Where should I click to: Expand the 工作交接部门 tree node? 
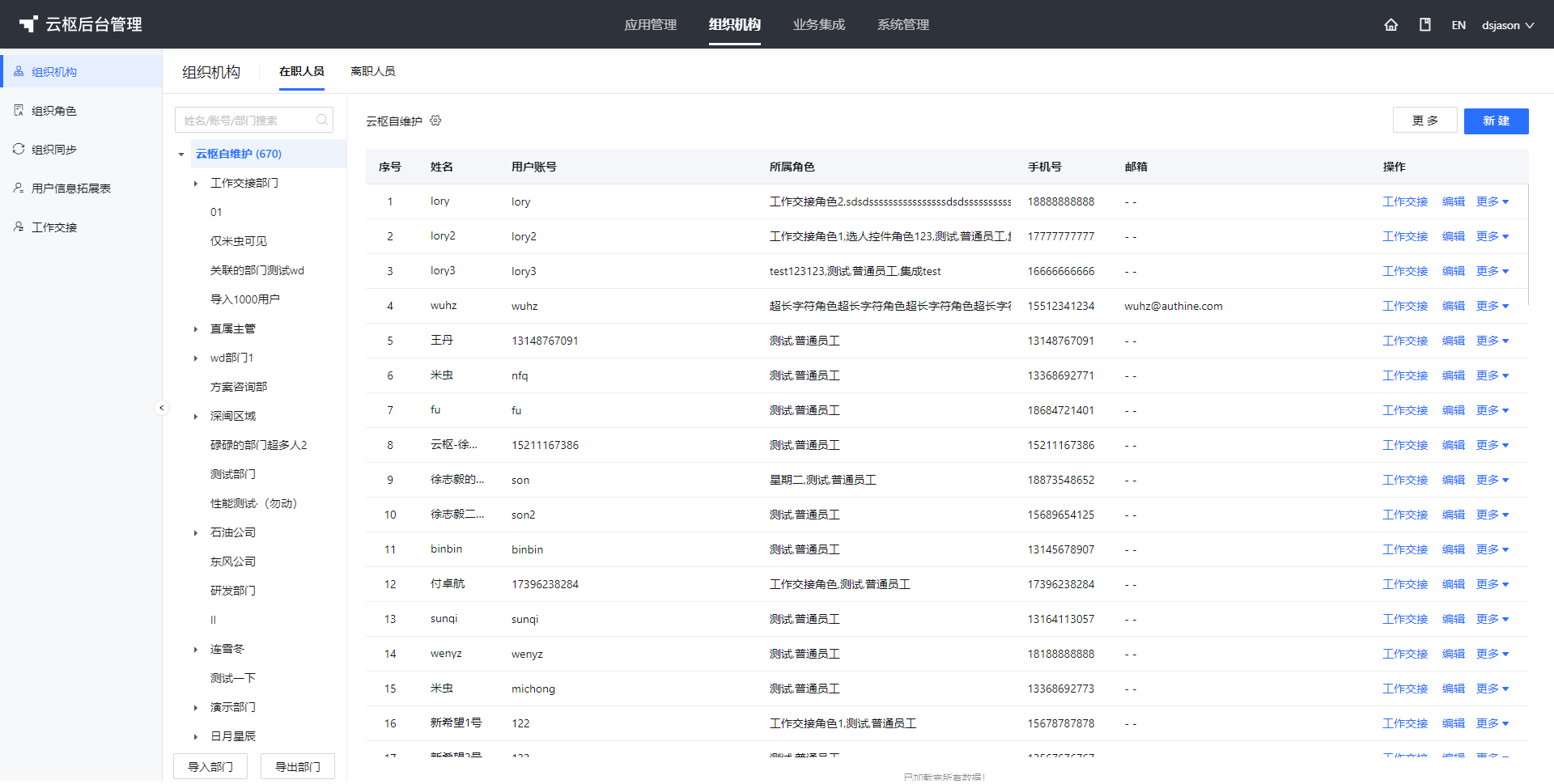[x=196, y=183]
